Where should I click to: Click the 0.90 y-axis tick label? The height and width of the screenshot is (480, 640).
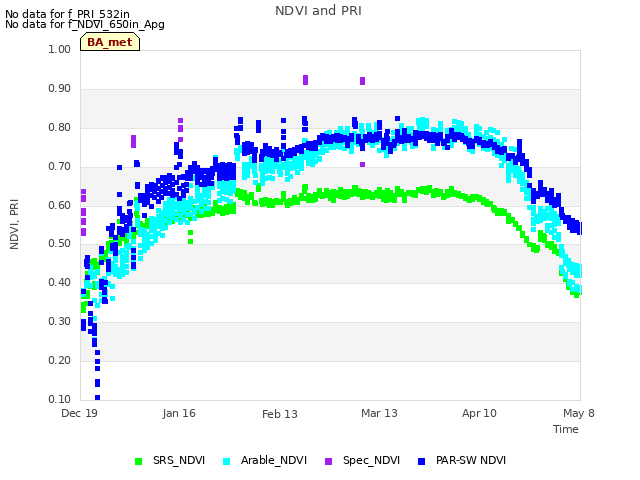click(60, 89)
